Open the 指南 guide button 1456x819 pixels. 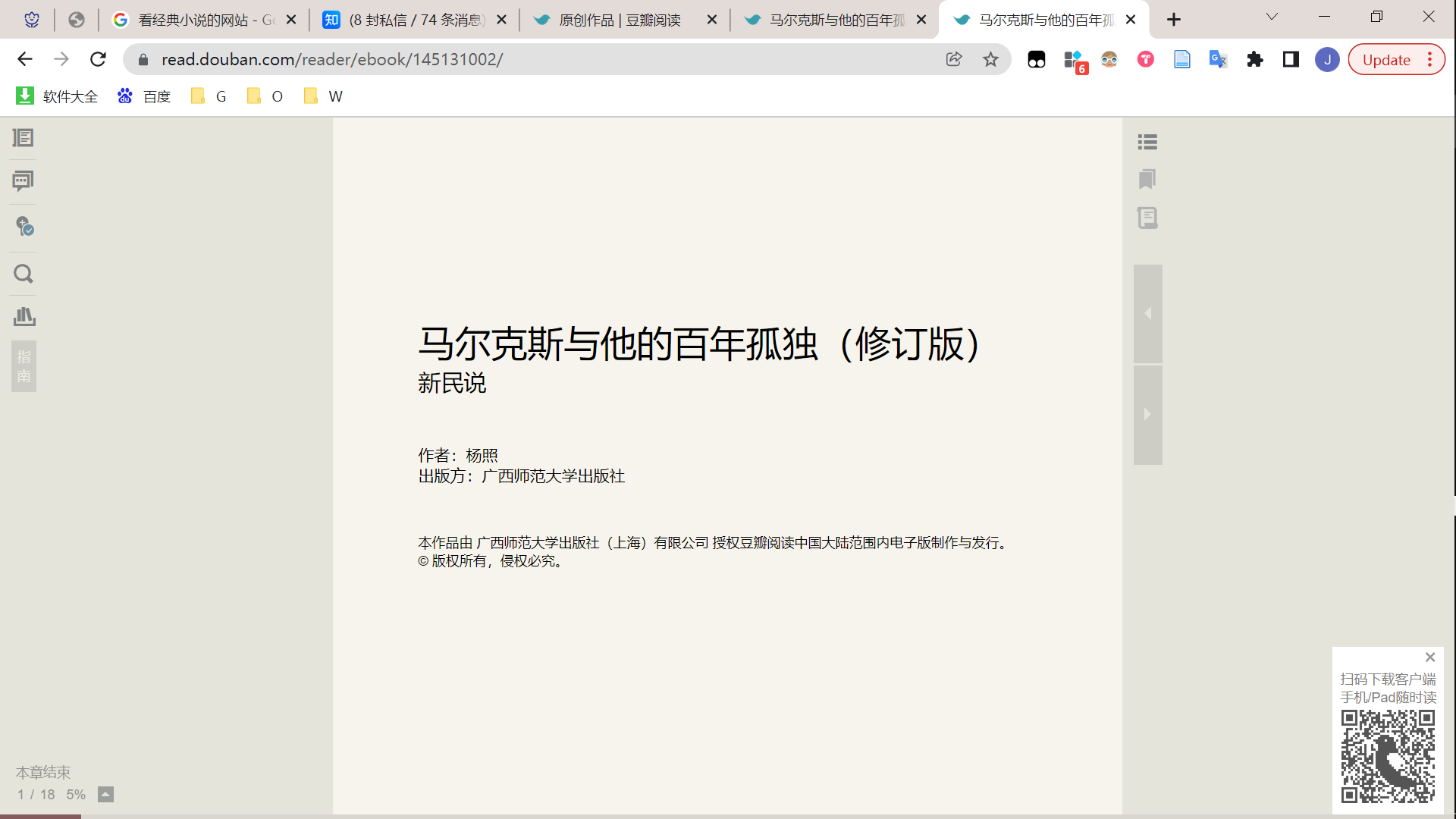[x=24, y=366]
